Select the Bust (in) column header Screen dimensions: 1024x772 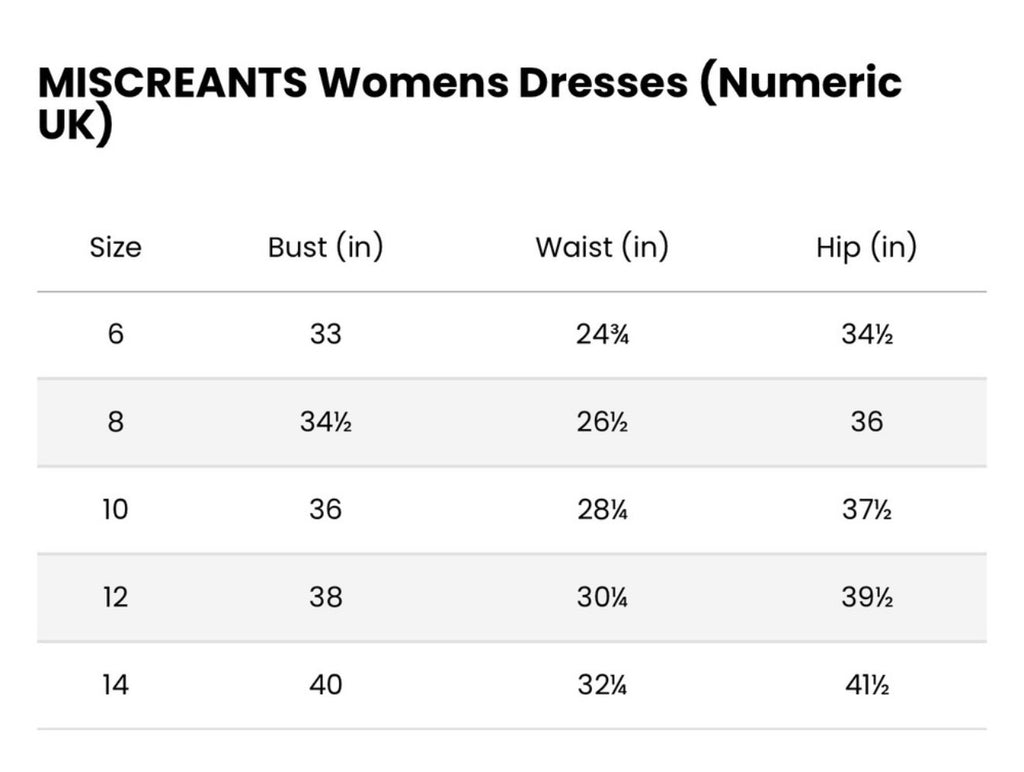(x=325, y=247)
